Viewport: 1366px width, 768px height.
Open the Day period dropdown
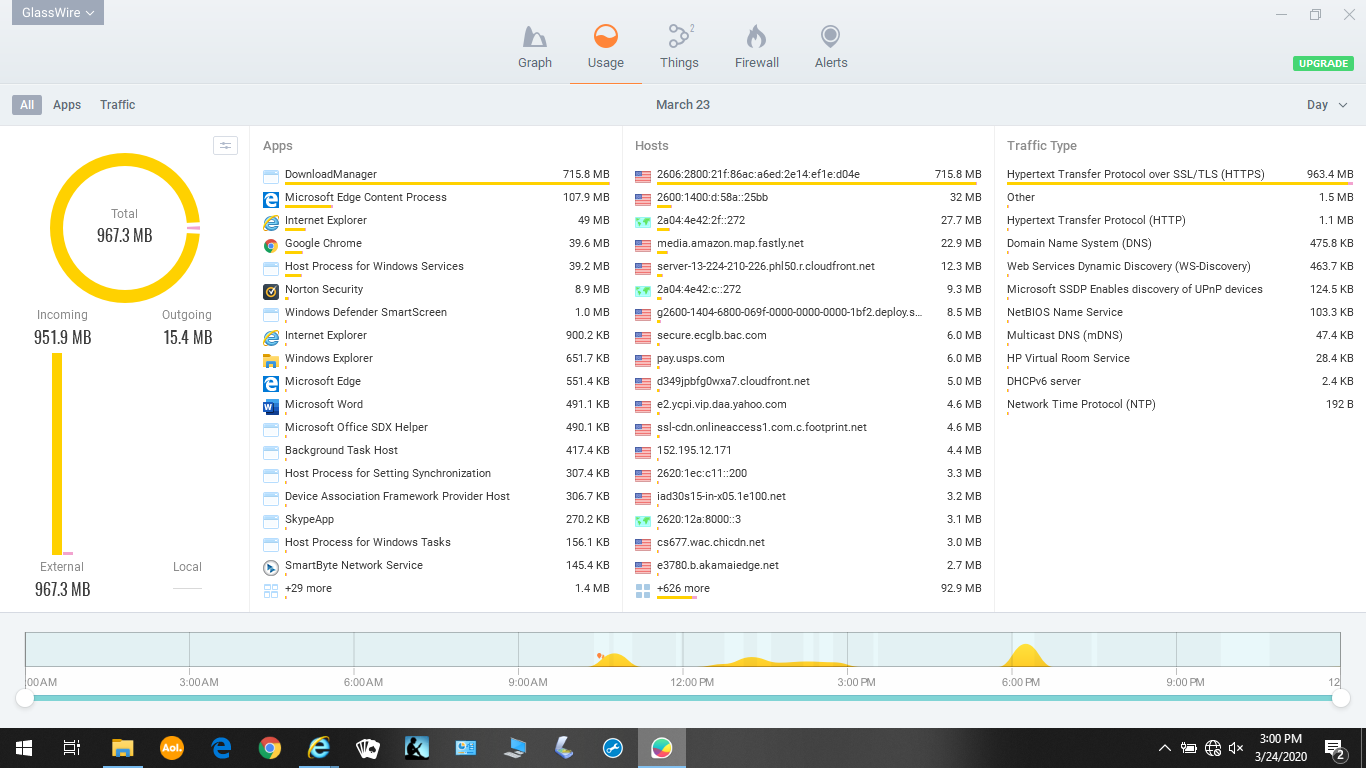tap(1326, 105)
